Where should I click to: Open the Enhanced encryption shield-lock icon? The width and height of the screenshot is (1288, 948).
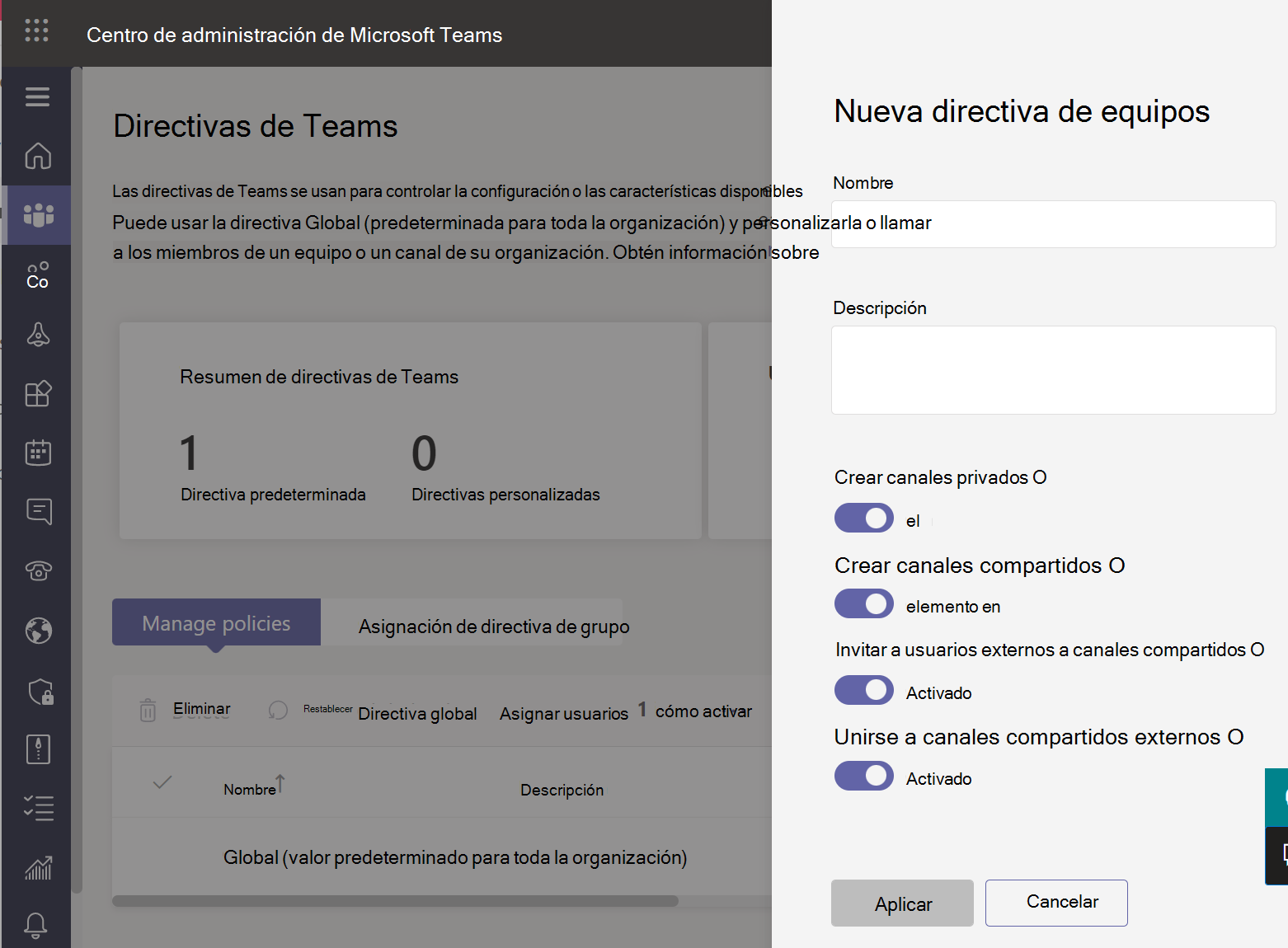pos(40,691)
